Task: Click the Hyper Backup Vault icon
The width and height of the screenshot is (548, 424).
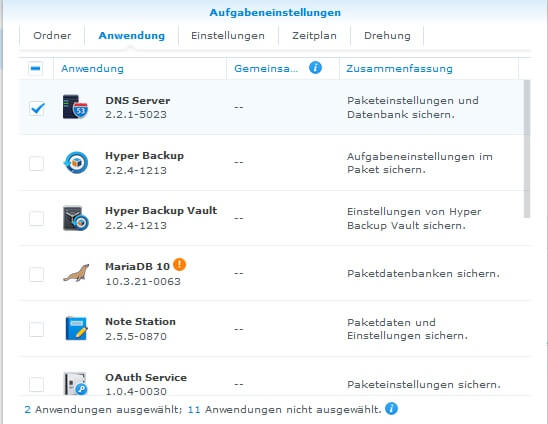Action: click(75, 218)
